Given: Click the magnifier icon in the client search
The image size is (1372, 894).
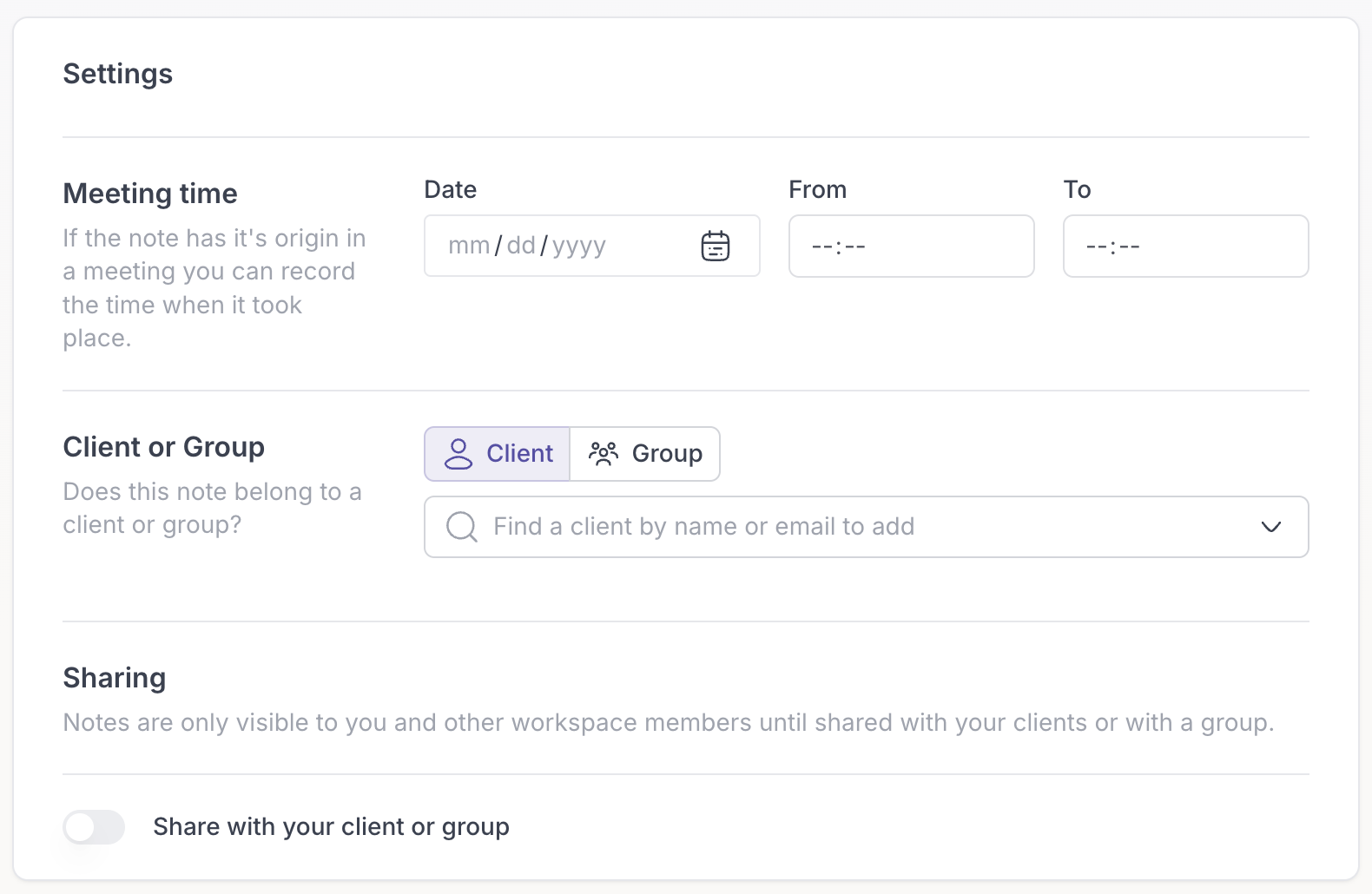Looking at the screenshot, I should 461,527.
